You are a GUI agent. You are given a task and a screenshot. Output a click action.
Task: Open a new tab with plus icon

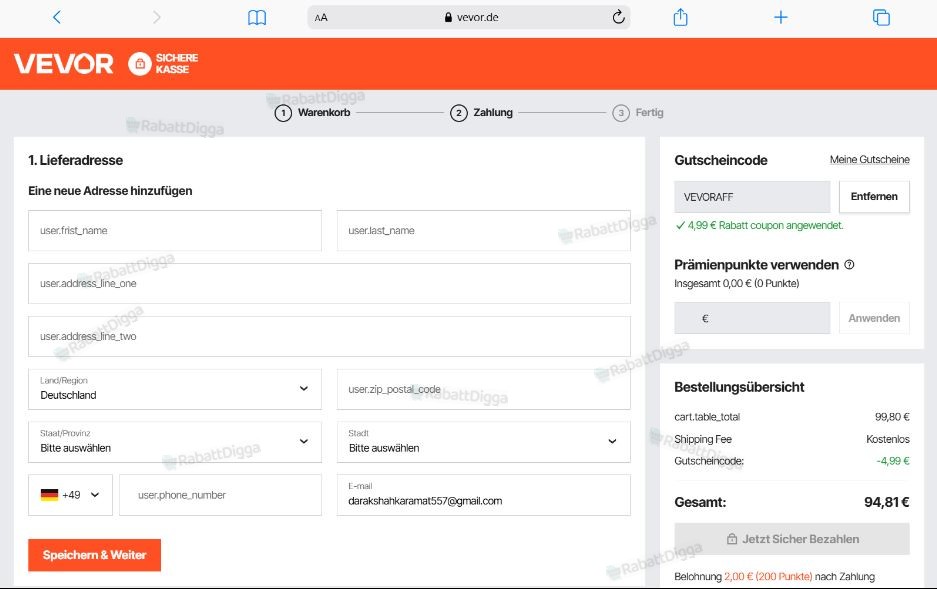click(x=780, y=17)
